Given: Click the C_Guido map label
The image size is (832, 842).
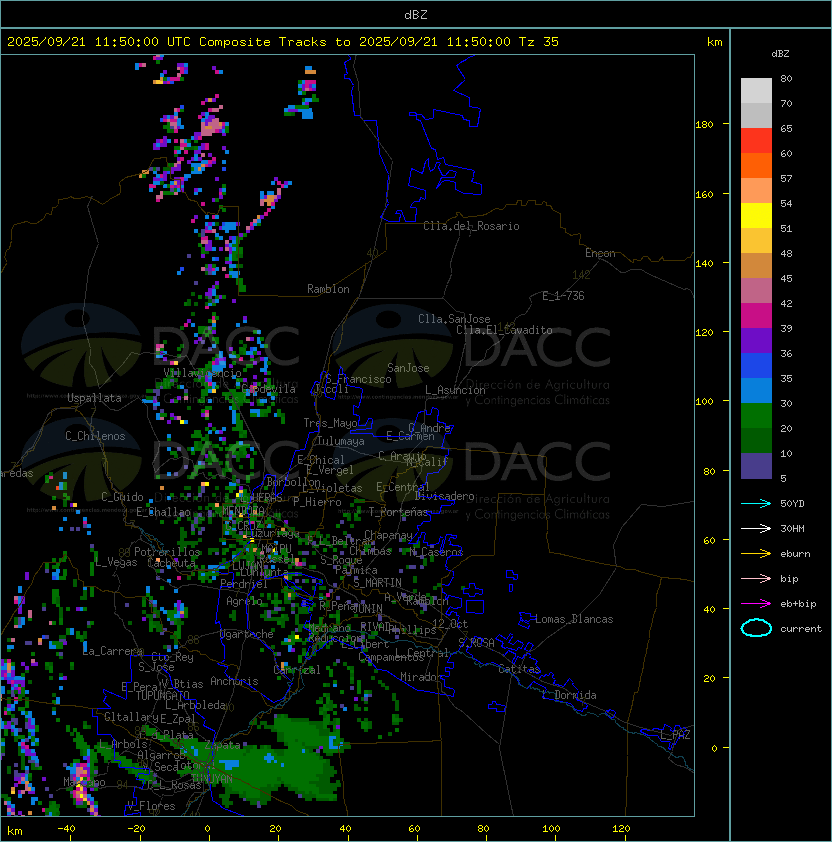Looking at the screenshot, I should (122, 497).
